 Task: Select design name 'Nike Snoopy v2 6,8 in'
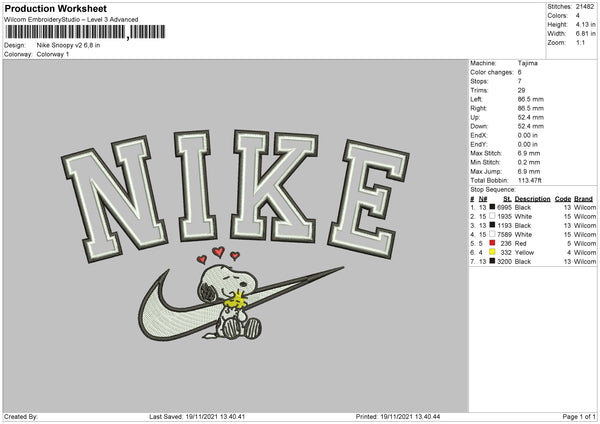[x=68, y=45]
